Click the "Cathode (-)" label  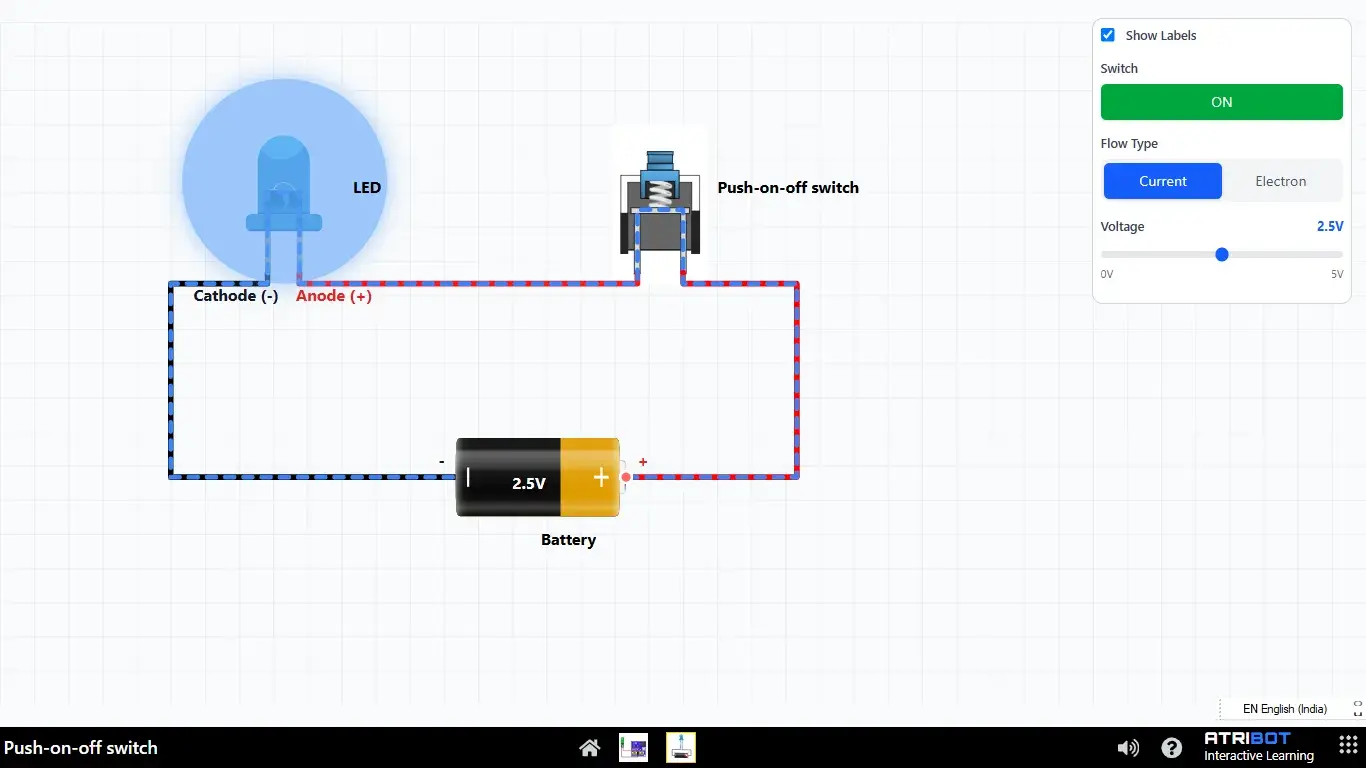pos(236,296)
